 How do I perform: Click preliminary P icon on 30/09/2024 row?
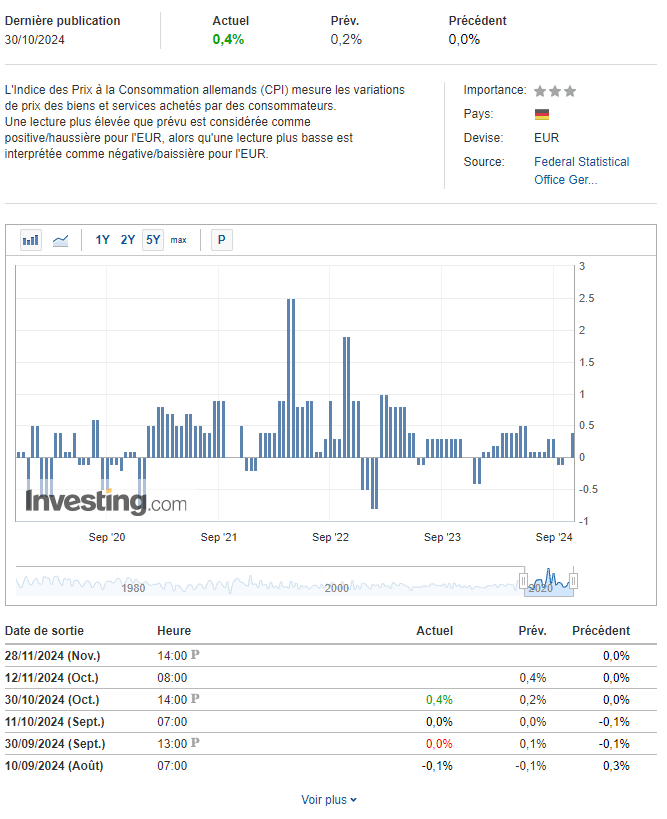point(195,743)
